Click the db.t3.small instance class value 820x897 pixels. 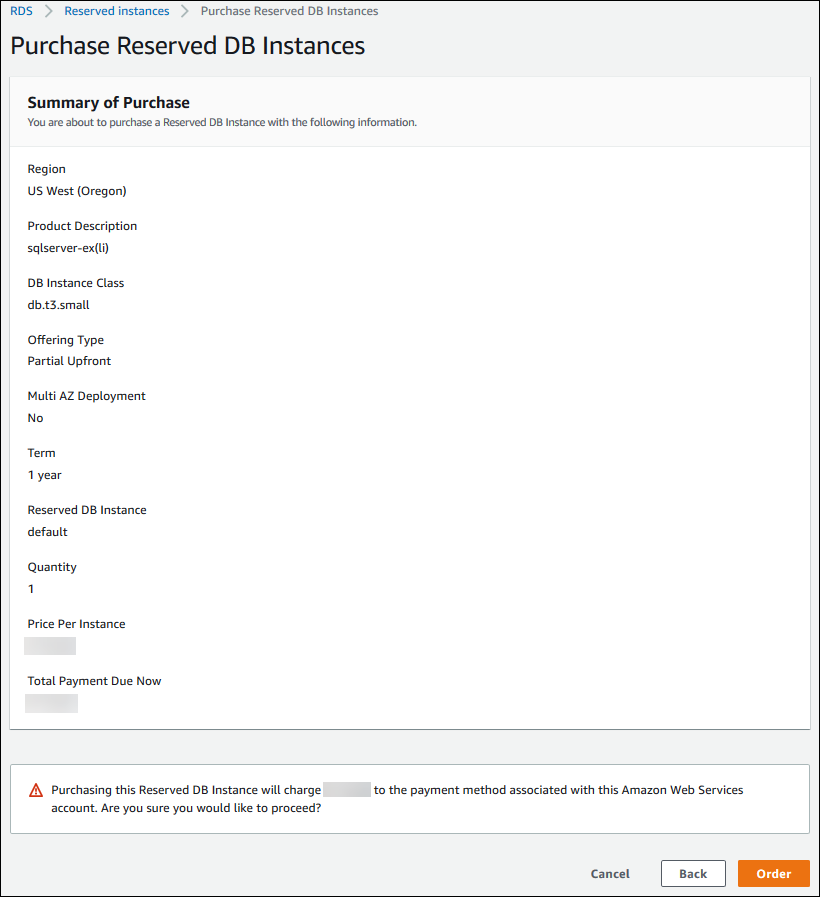[x=58, y=305]
